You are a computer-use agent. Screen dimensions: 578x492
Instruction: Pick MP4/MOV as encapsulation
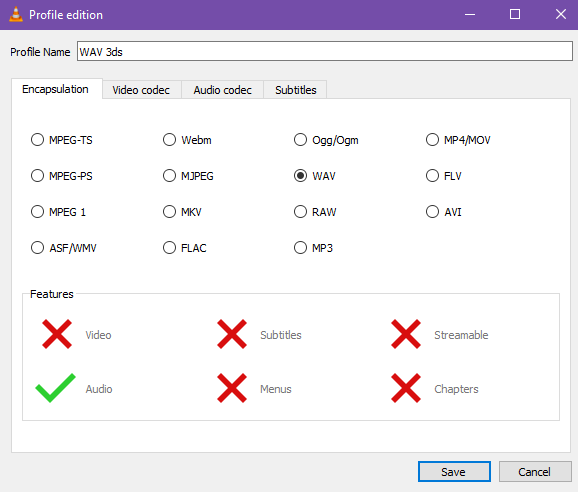click(x=432, y=140)
